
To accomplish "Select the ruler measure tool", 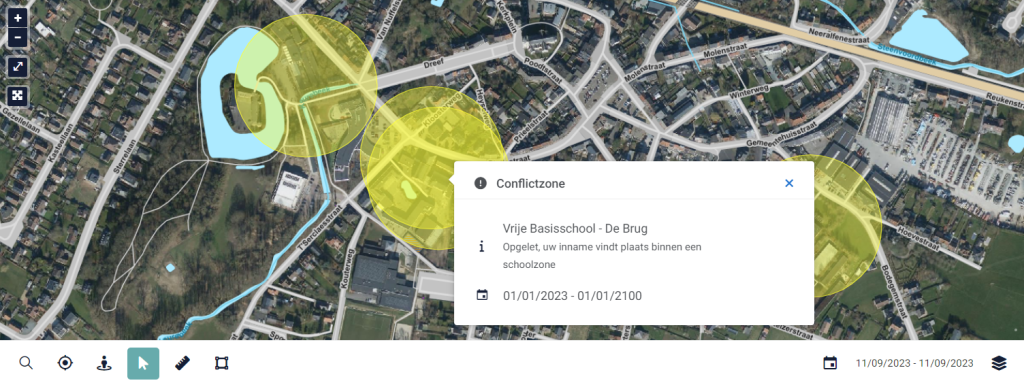I will click(x=182, y=363).
